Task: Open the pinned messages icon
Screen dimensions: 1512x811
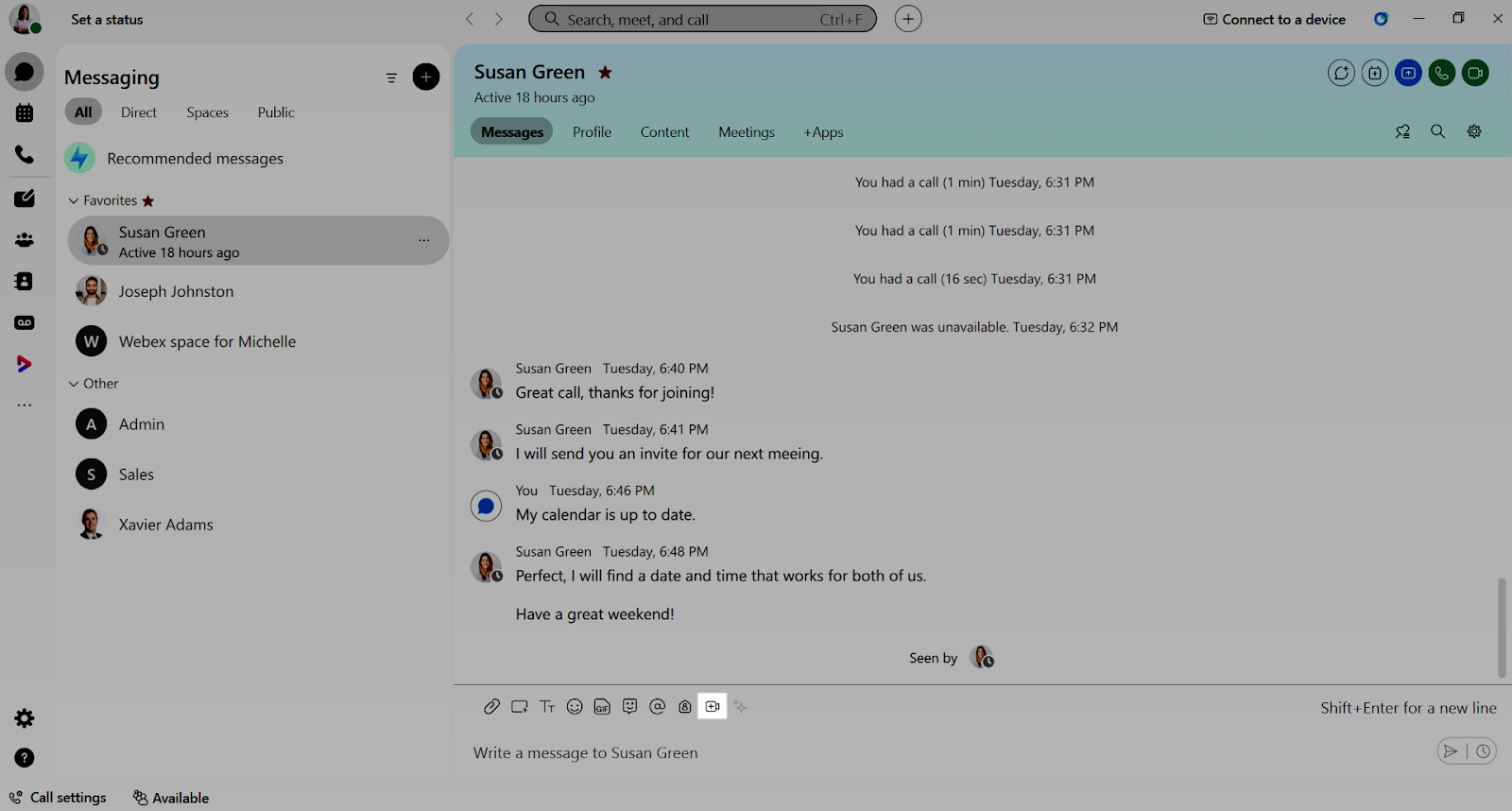Action: coord(1402,131)
